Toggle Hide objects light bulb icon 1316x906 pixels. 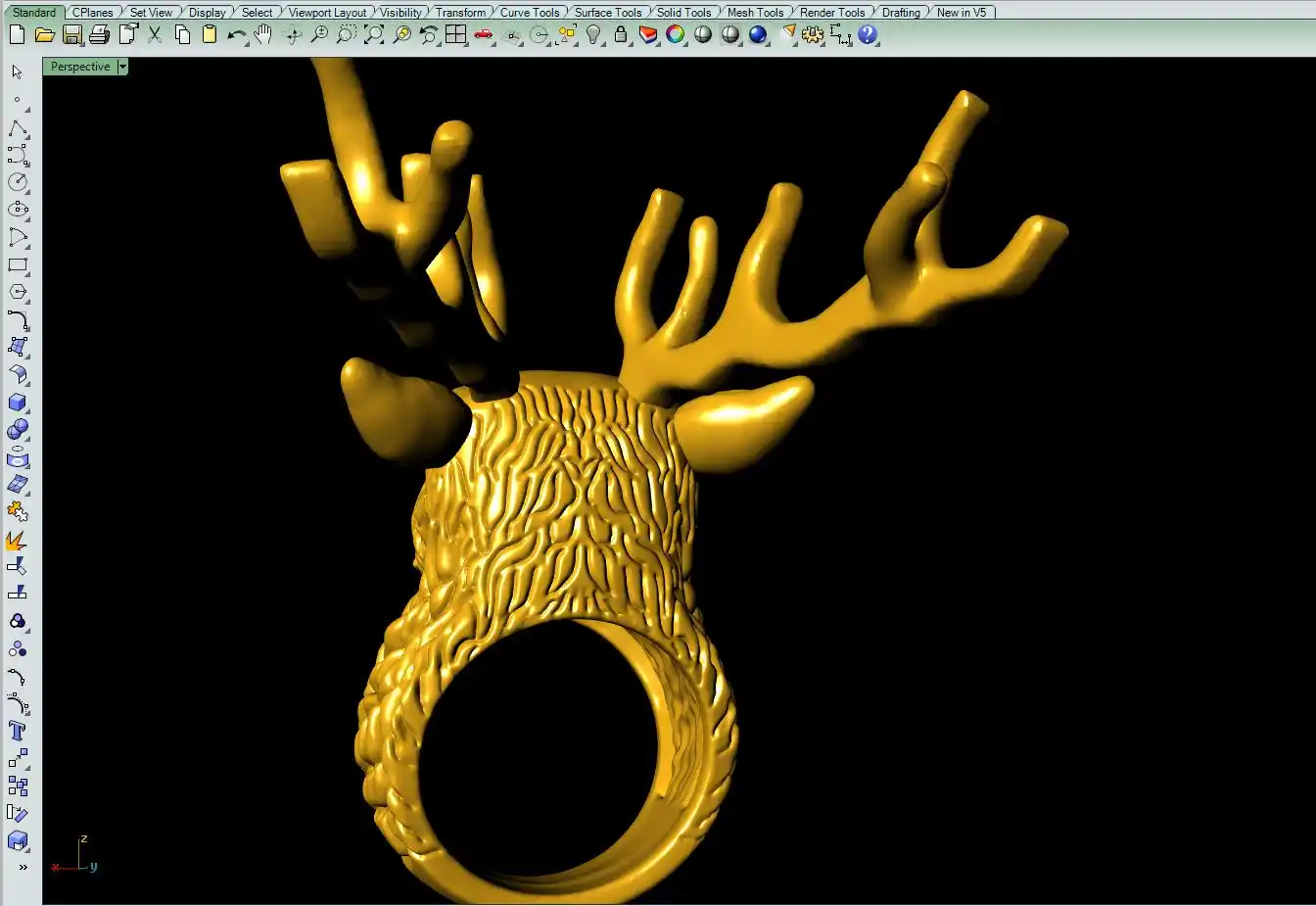(593, 35)
